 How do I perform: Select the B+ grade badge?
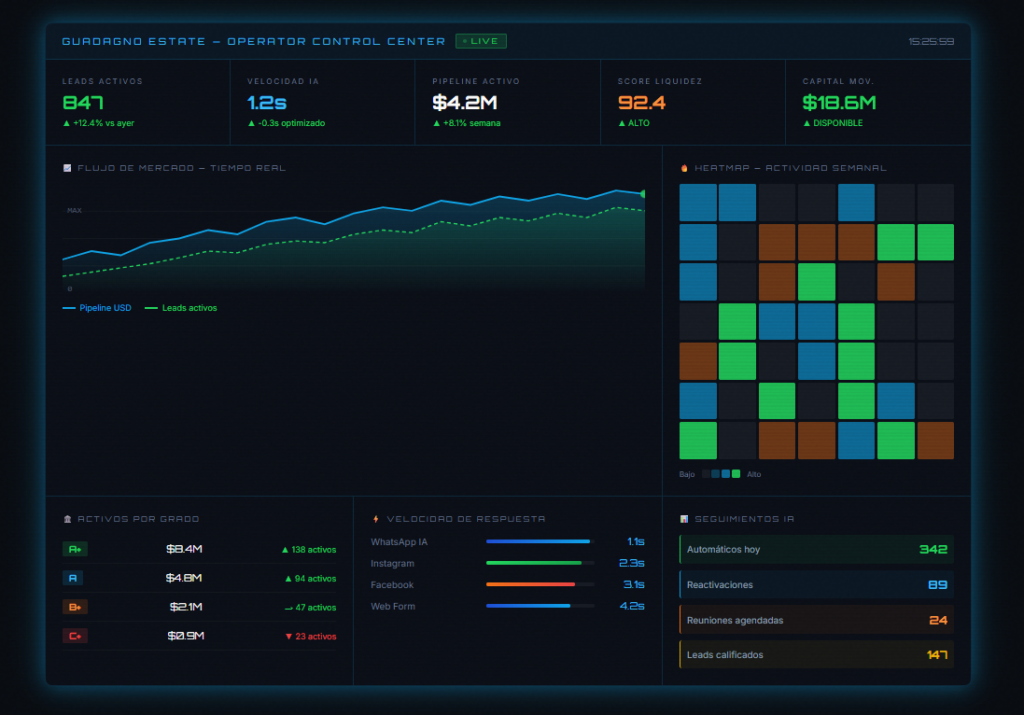tap(75, 607)
